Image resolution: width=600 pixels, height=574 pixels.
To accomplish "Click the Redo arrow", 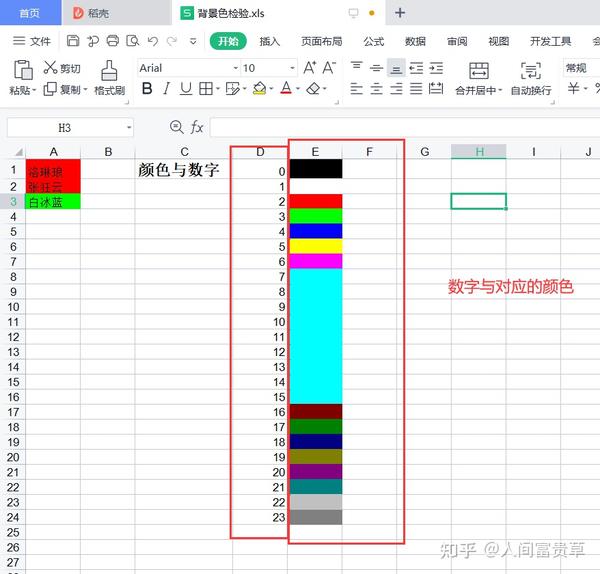I will 172,41.
